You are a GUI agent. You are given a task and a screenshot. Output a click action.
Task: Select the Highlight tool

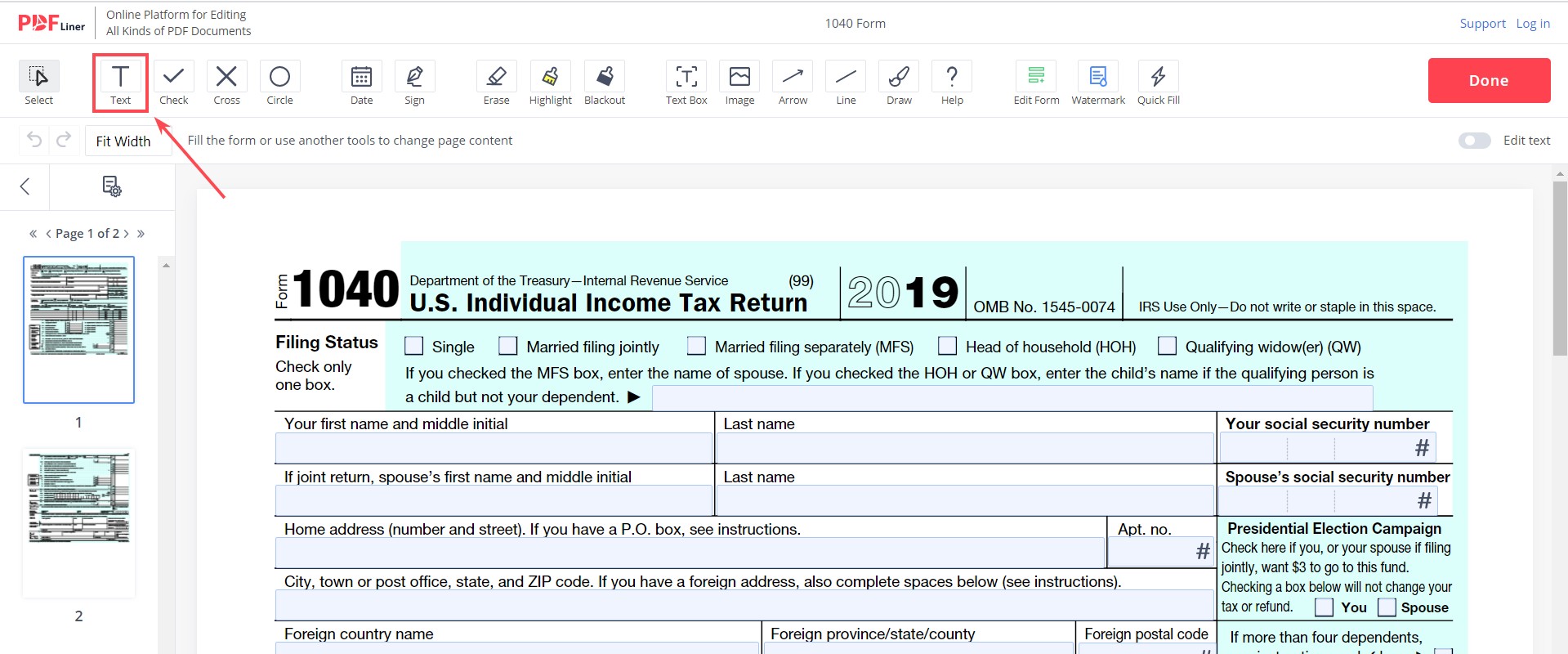[550, 83]
